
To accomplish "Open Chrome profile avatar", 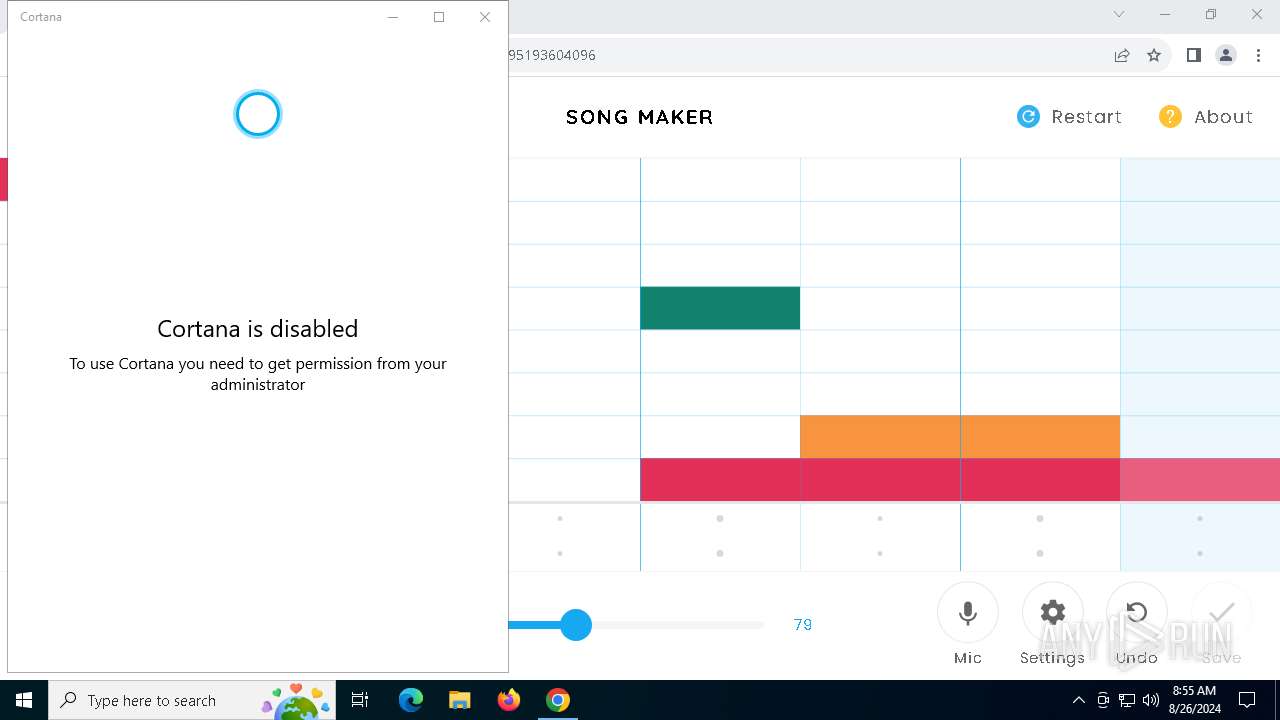I will click(1226, 55).
